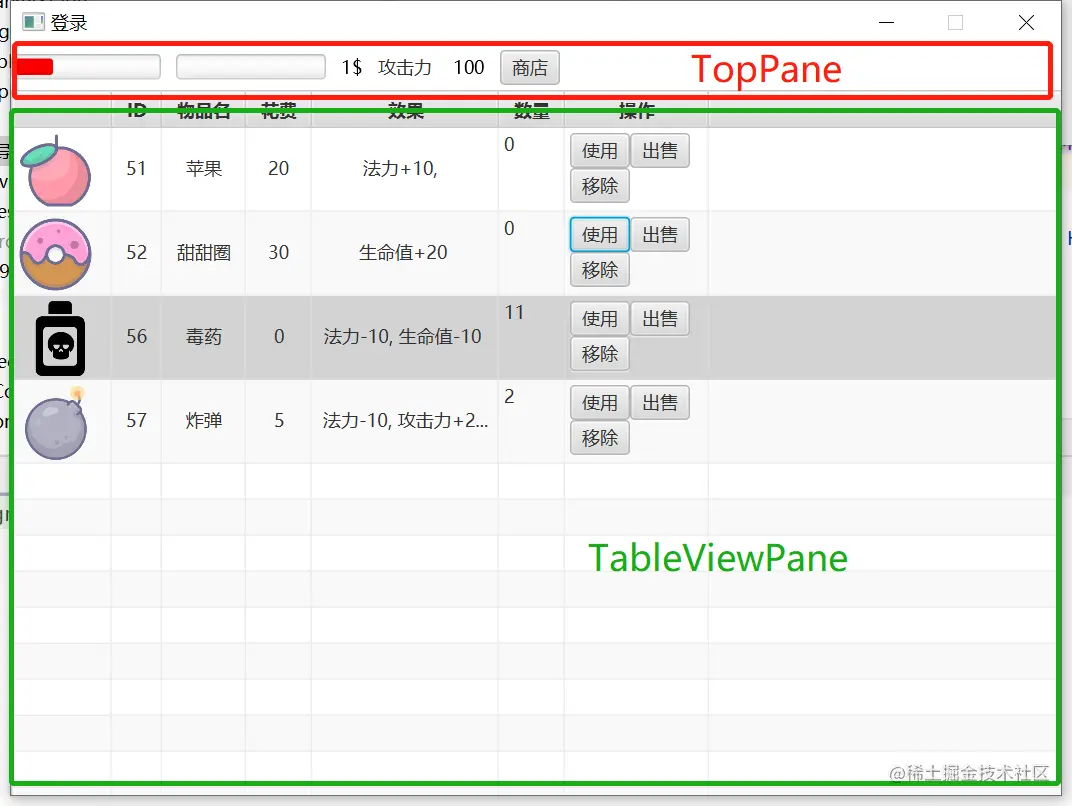
Task: Sell the 炸弹 item
Action: 660,403
